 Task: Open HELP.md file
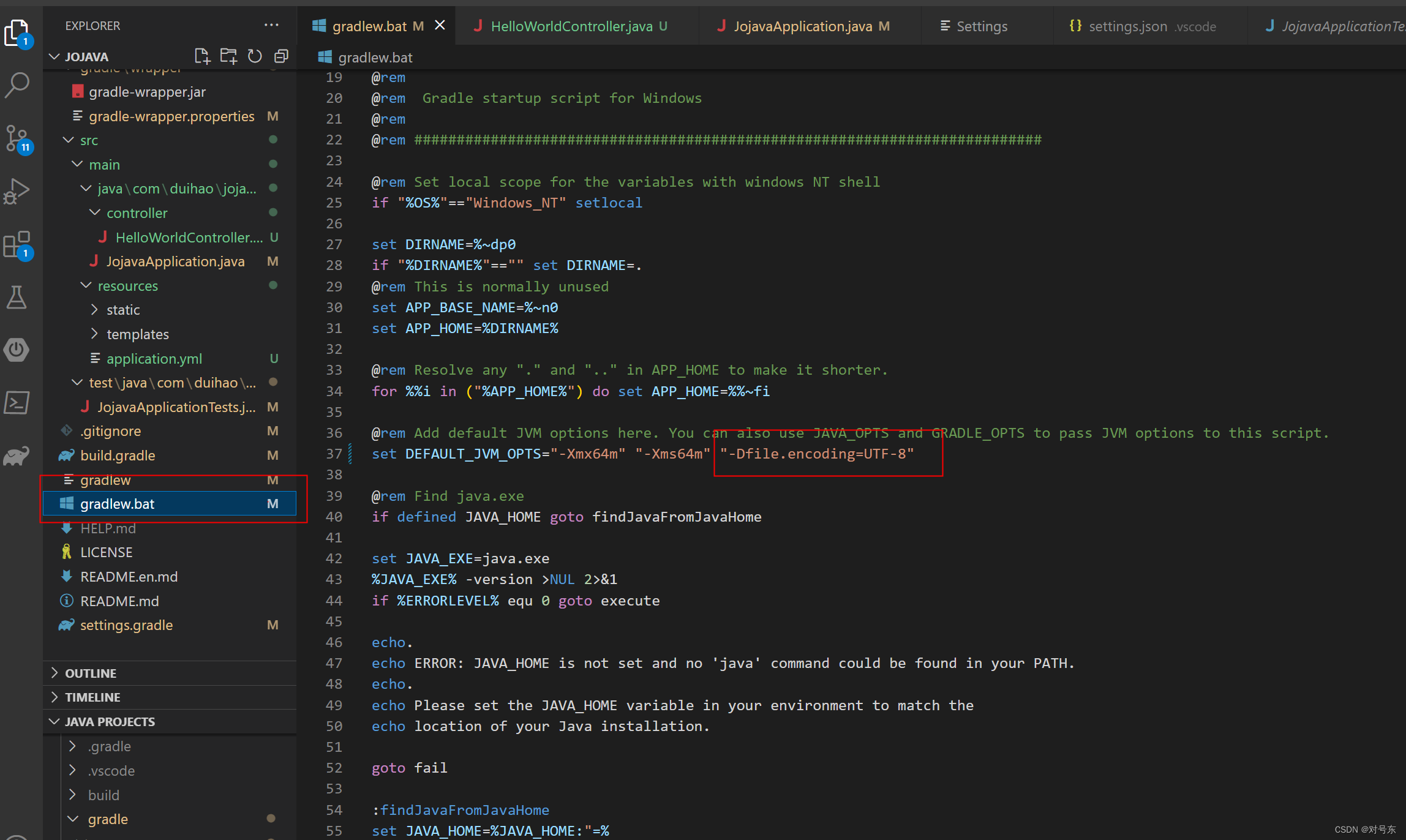[170, 528]
